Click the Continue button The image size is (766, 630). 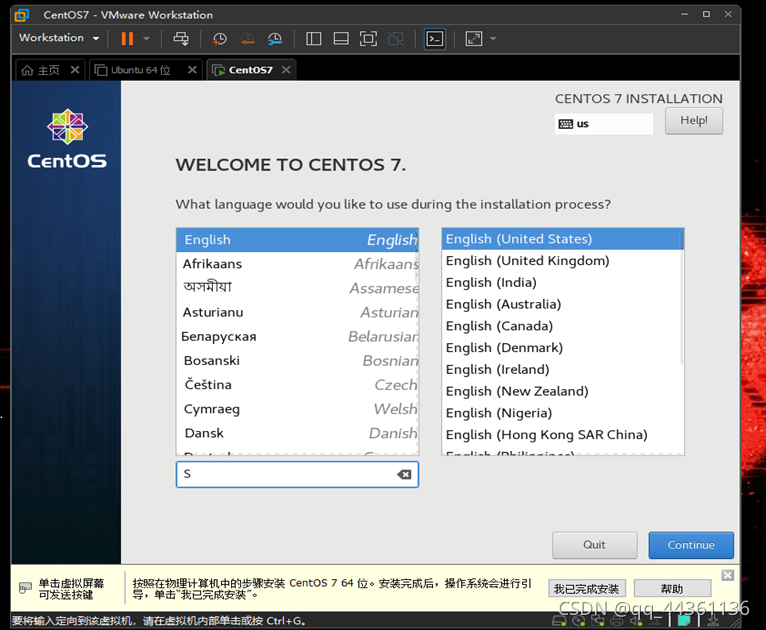[x=691, y=545]
